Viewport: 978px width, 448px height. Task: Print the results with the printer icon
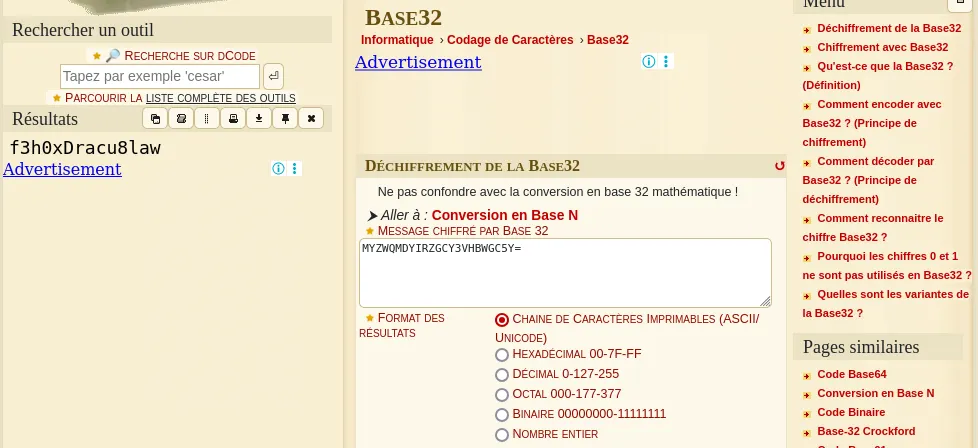[x=233, y=119]
